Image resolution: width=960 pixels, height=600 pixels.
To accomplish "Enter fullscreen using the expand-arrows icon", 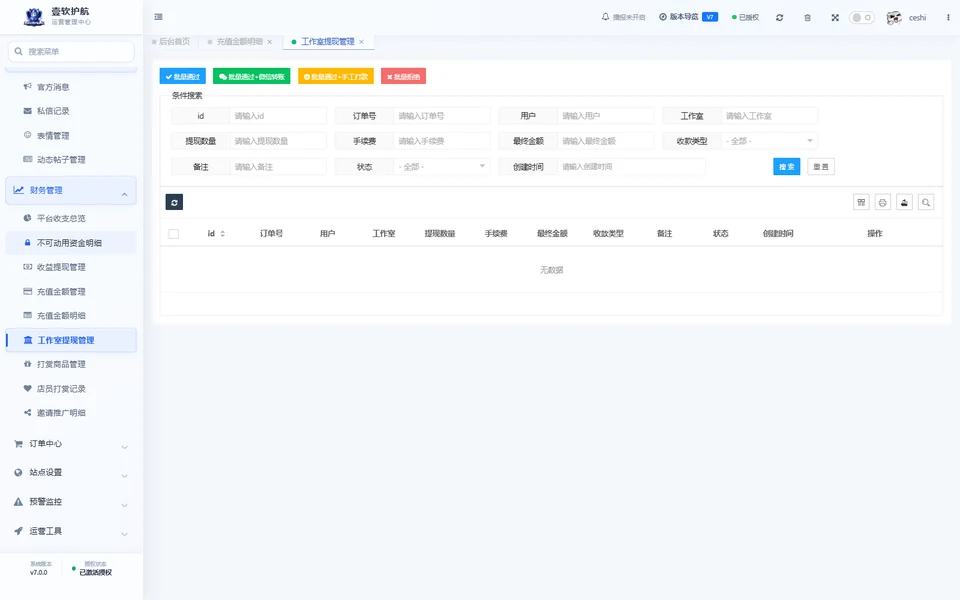I will pos(835,18).
